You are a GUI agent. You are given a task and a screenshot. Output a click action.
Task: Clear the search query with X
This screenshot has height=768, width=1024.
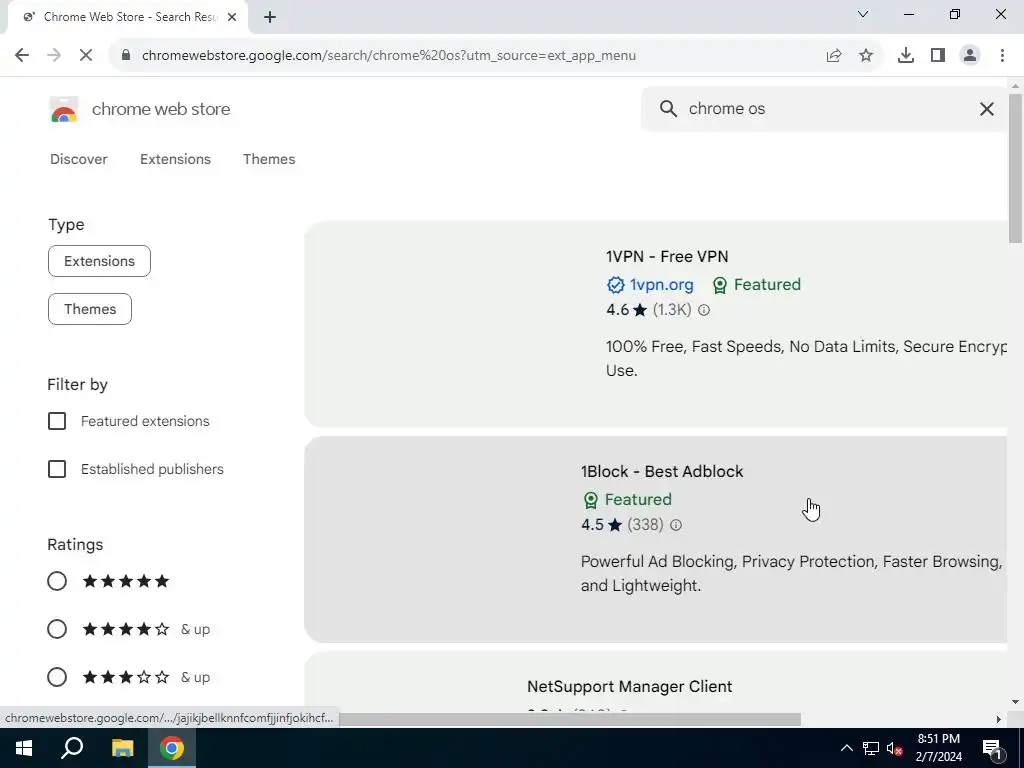pos(987,109)
